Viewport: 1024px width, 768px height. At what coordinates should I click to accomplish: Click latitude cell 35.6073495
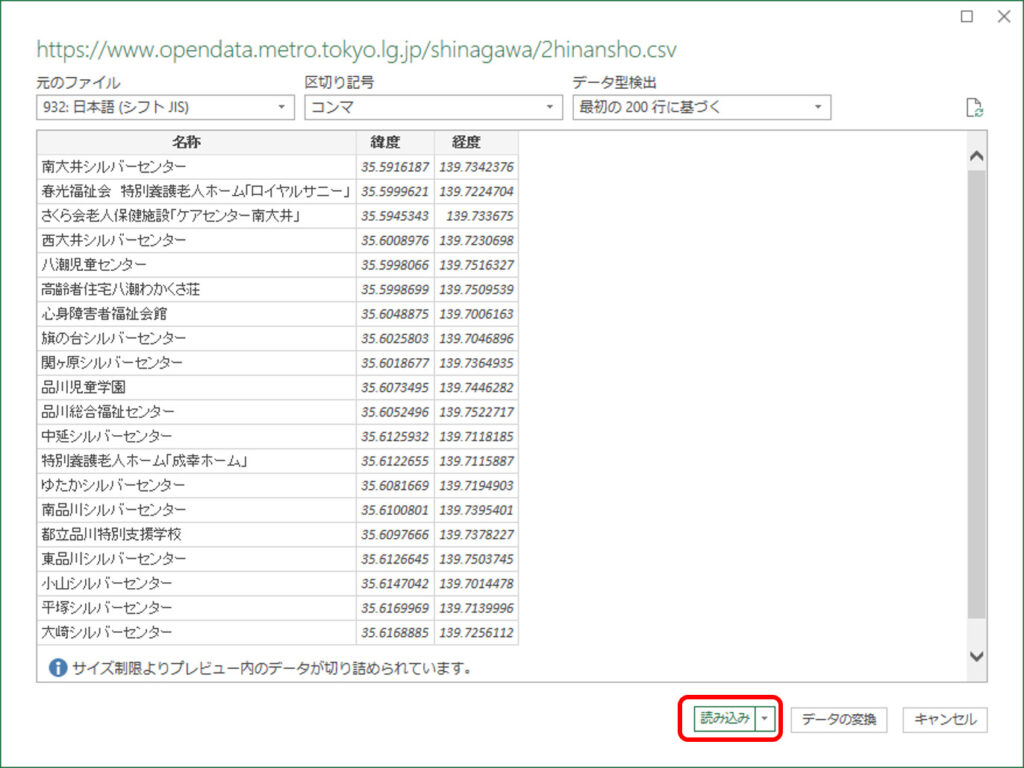pos(395,387)
